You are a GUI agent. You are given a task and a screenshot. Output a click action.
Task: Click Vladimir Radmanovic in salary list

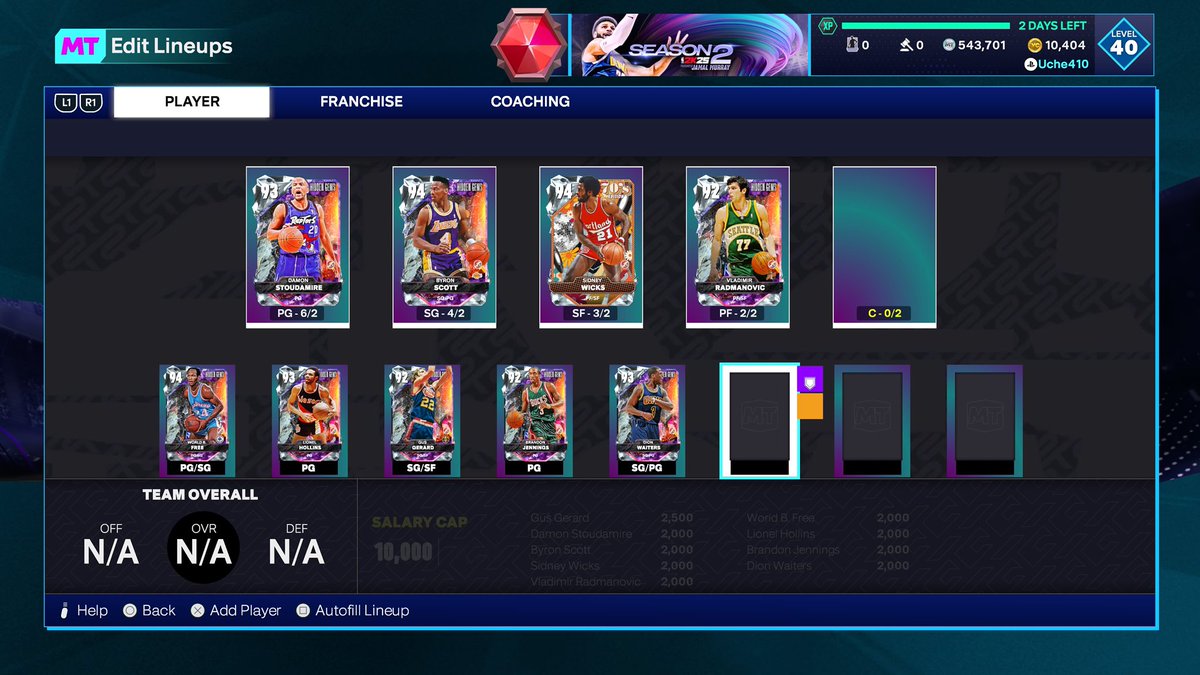point(588,582)
